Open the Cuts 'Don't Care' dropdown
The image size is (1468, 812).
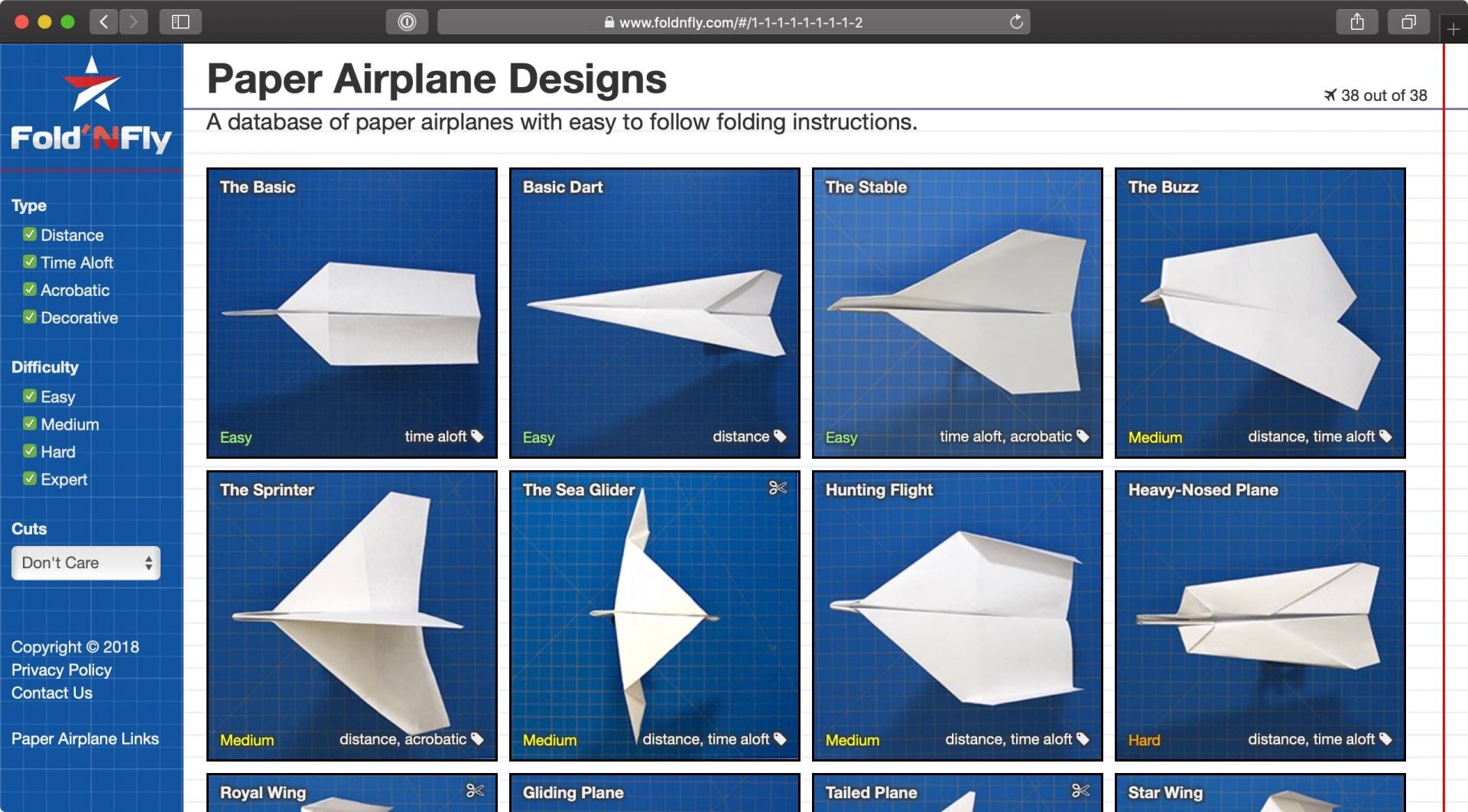(x=86, y=563)
